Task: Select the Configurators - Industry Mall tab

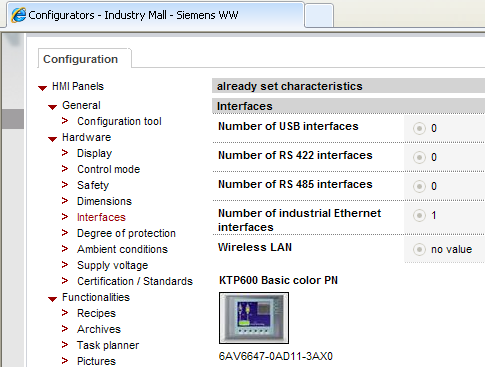Action: point(156,15)
